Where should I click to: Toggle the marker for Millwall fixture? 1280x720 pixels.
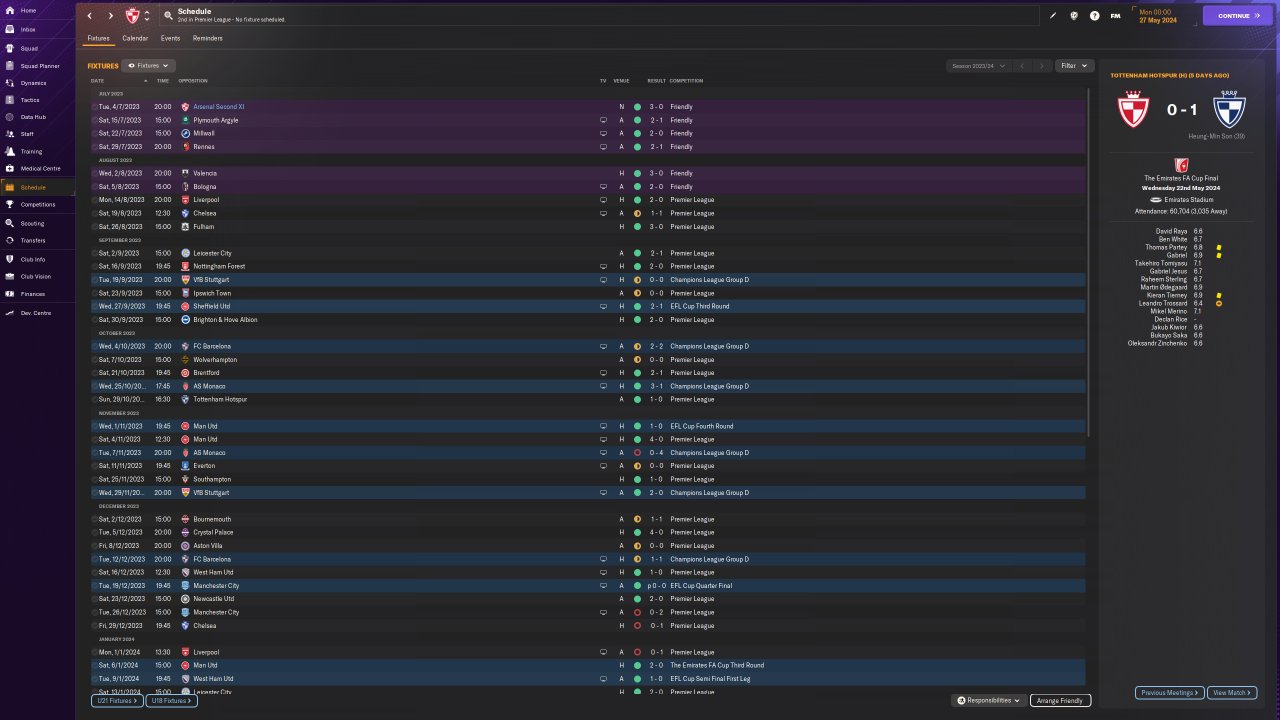95,133
